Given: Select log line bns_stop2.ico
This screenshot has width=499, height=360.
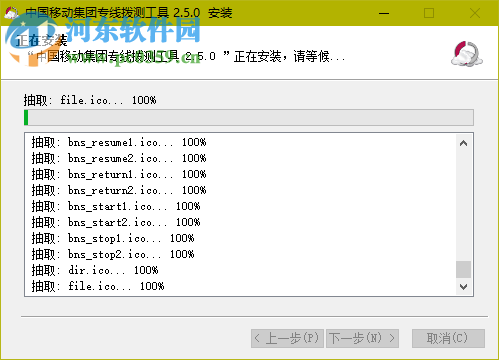Looking at the screenshot, I should (x=113, y=254).
